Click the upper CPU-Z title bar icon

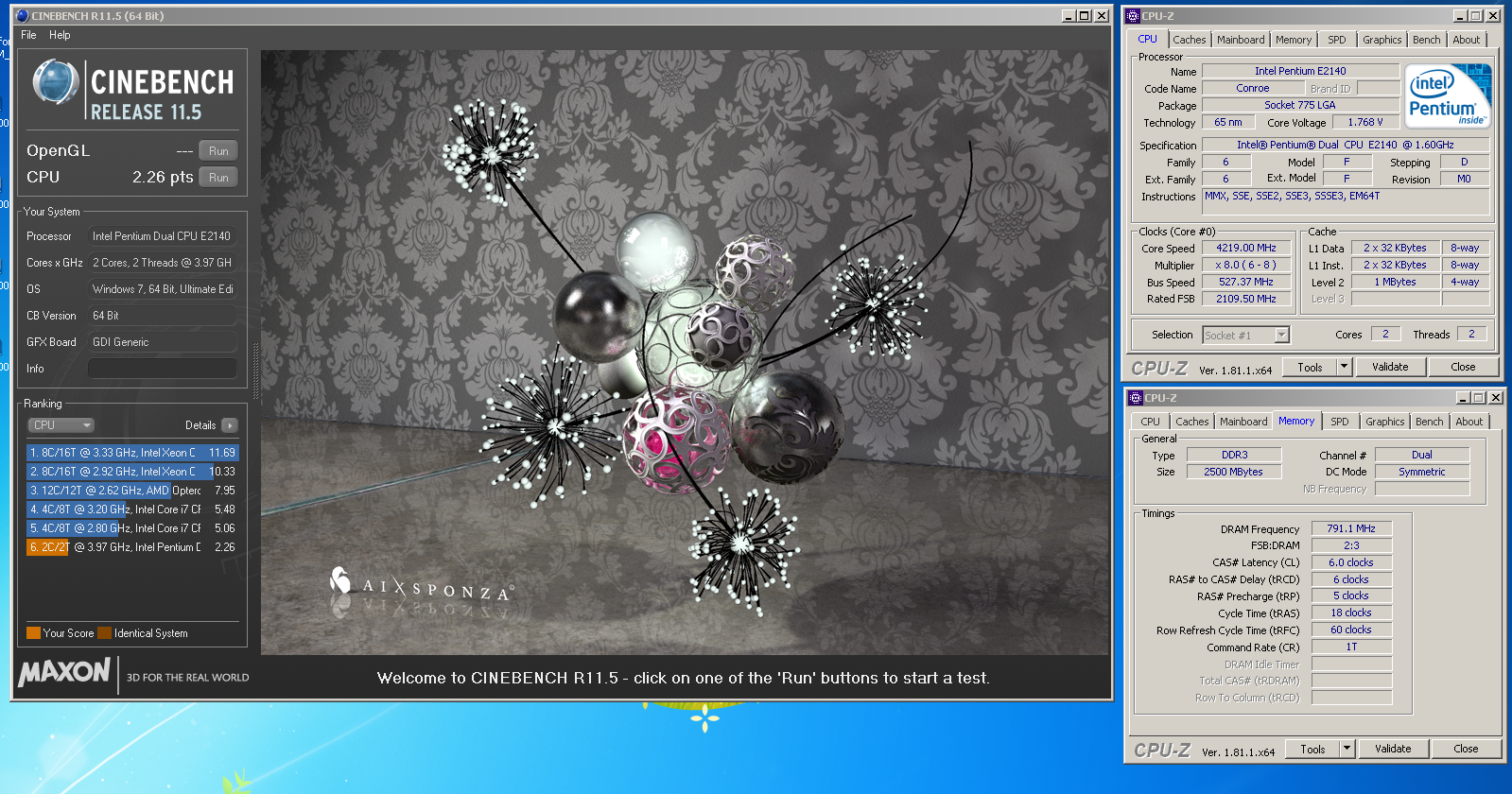[x=1133, y=16]
